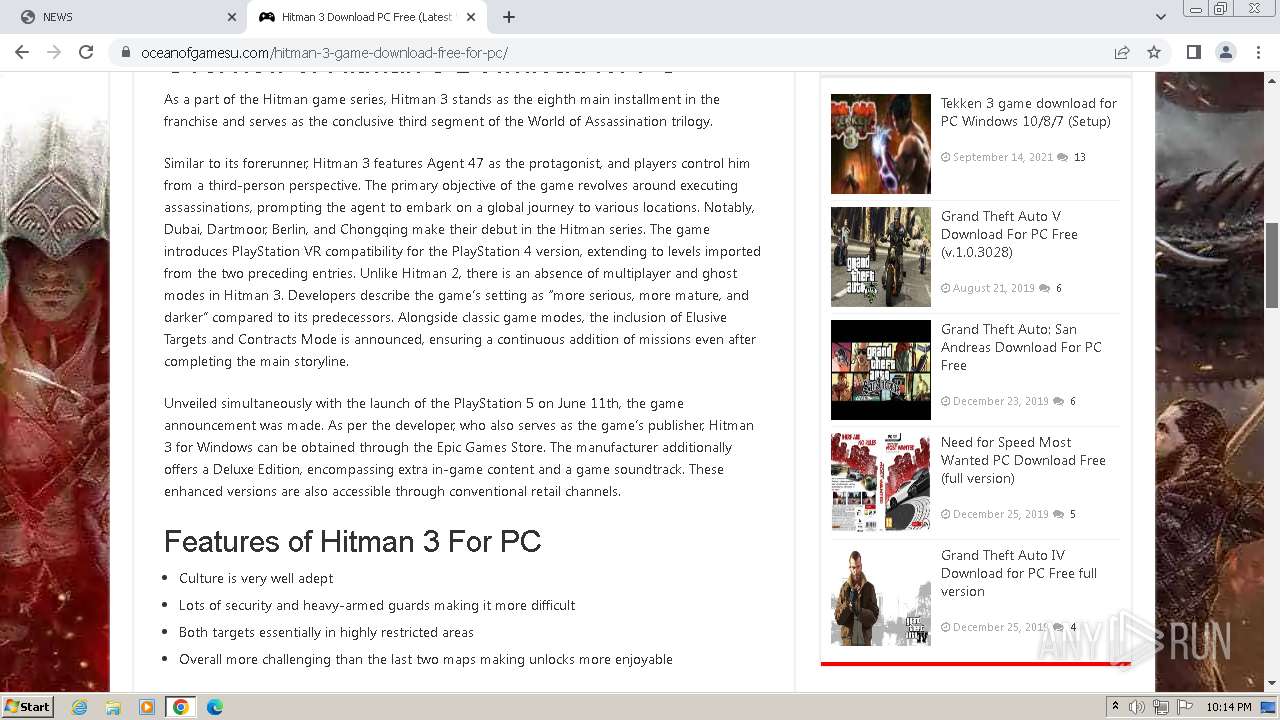Click the taskbar clock showing 10:14 PM
Viewport: 1280px width, 720px height.
1229,707
